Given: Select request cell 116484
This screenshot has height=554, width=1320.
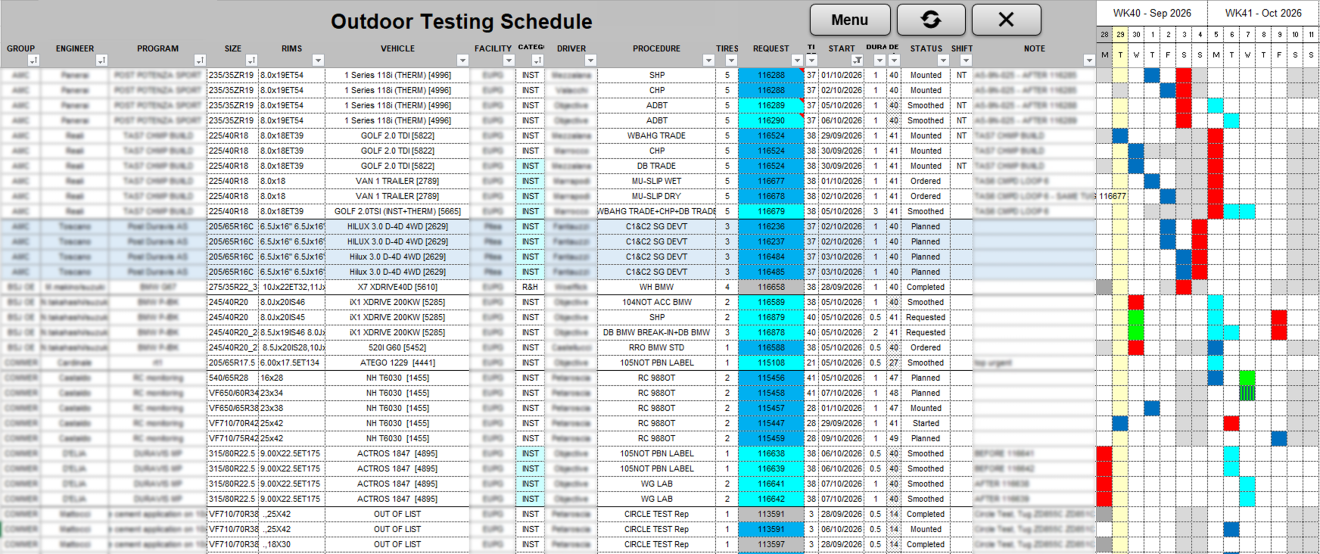Looking at the screenshot, I should (771, 256).
